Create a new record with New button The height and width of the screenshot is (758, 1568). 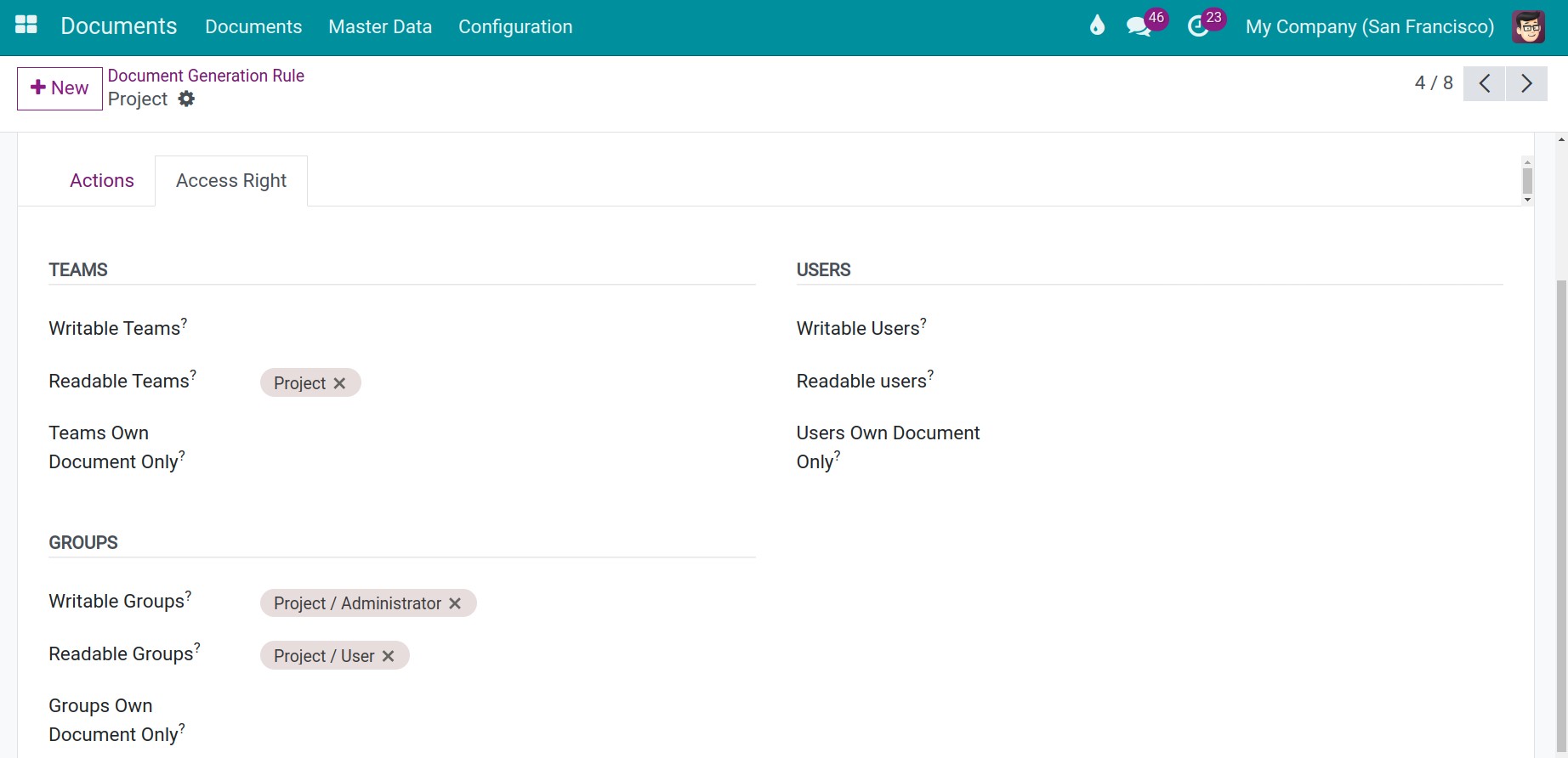click(60, 88)
